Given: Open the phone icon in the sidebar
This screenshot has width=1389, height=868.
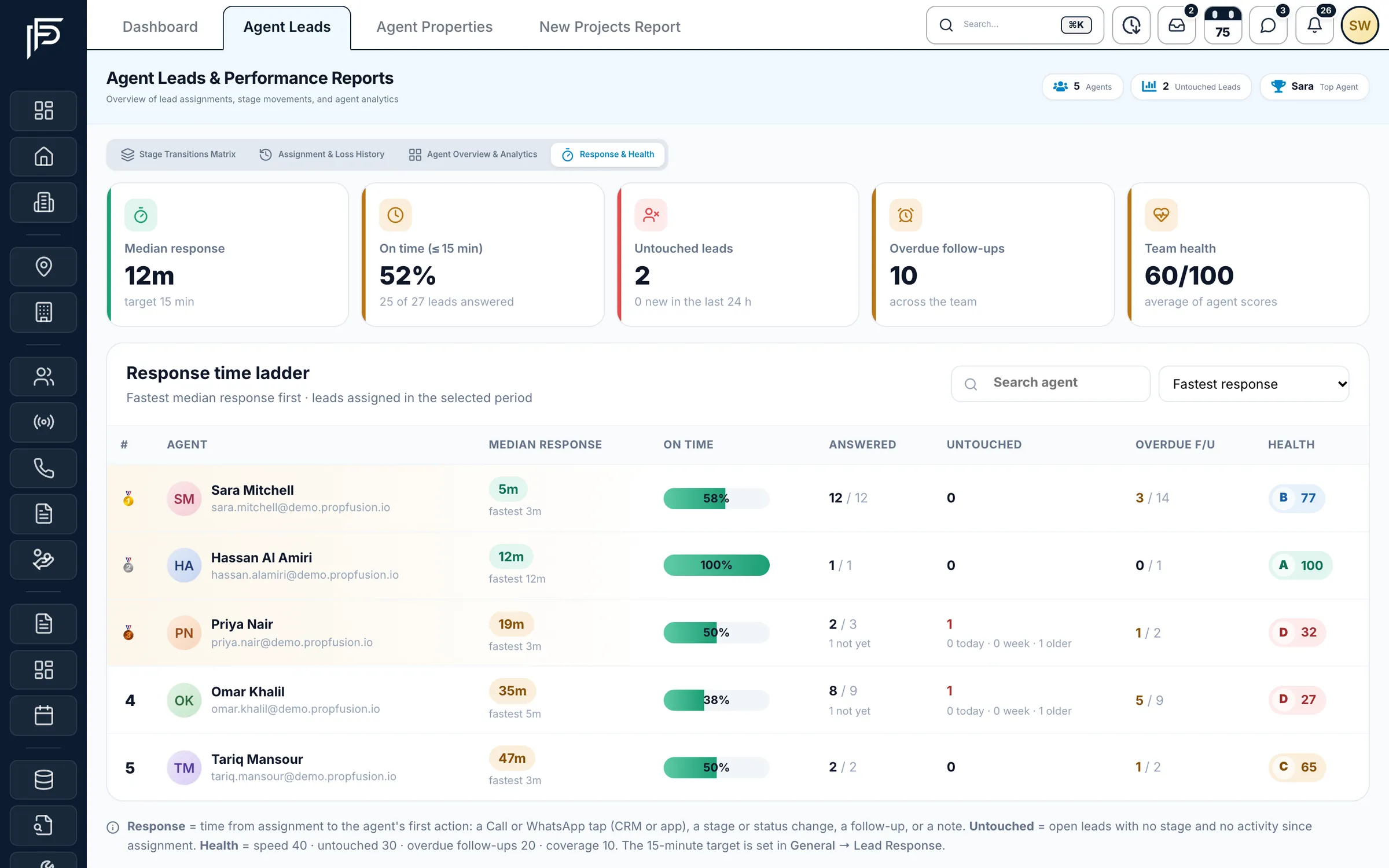Looking at the screenshot, I should point(43,468).
